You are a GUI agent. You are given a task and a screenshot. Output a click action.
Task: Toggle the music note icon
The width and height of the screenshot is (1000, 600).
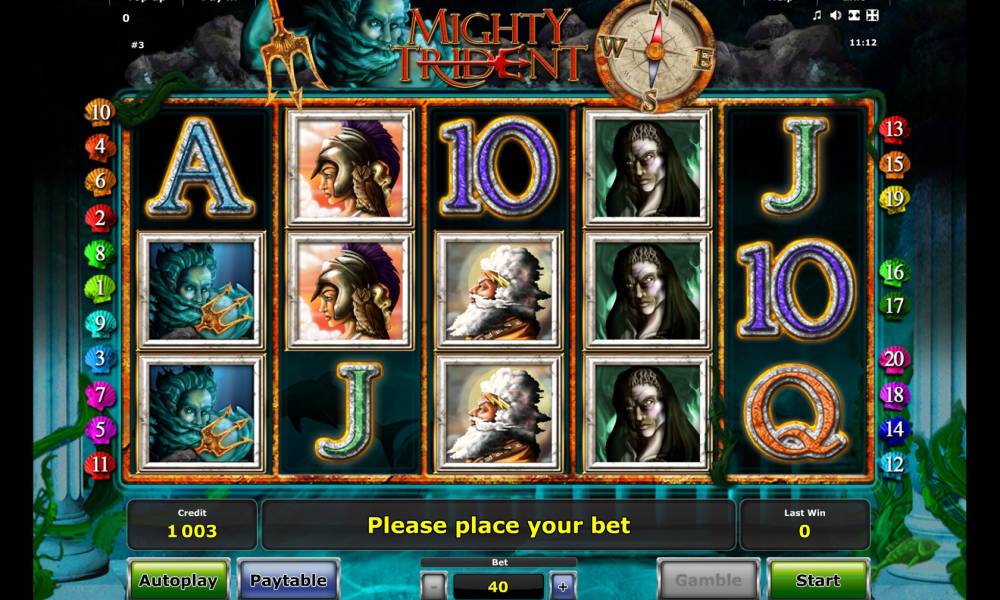(817, 15)
